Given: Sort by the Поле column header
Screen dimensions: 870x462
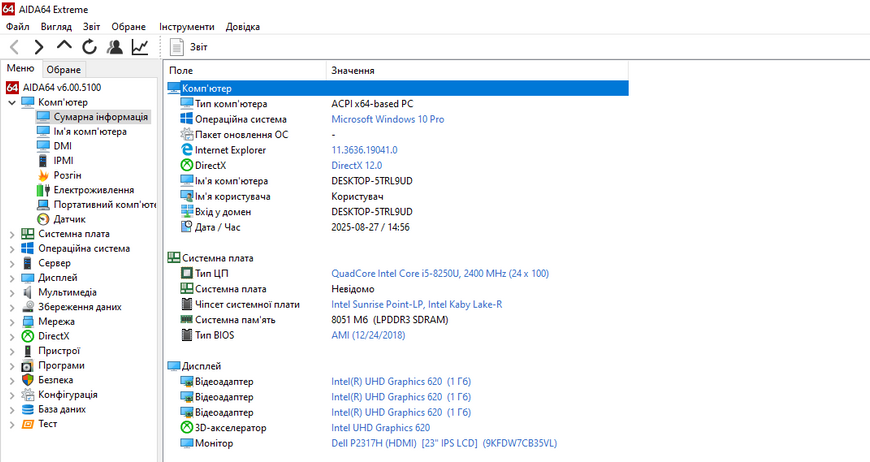Looking at the screenshot, I should (x=245, y=70).
